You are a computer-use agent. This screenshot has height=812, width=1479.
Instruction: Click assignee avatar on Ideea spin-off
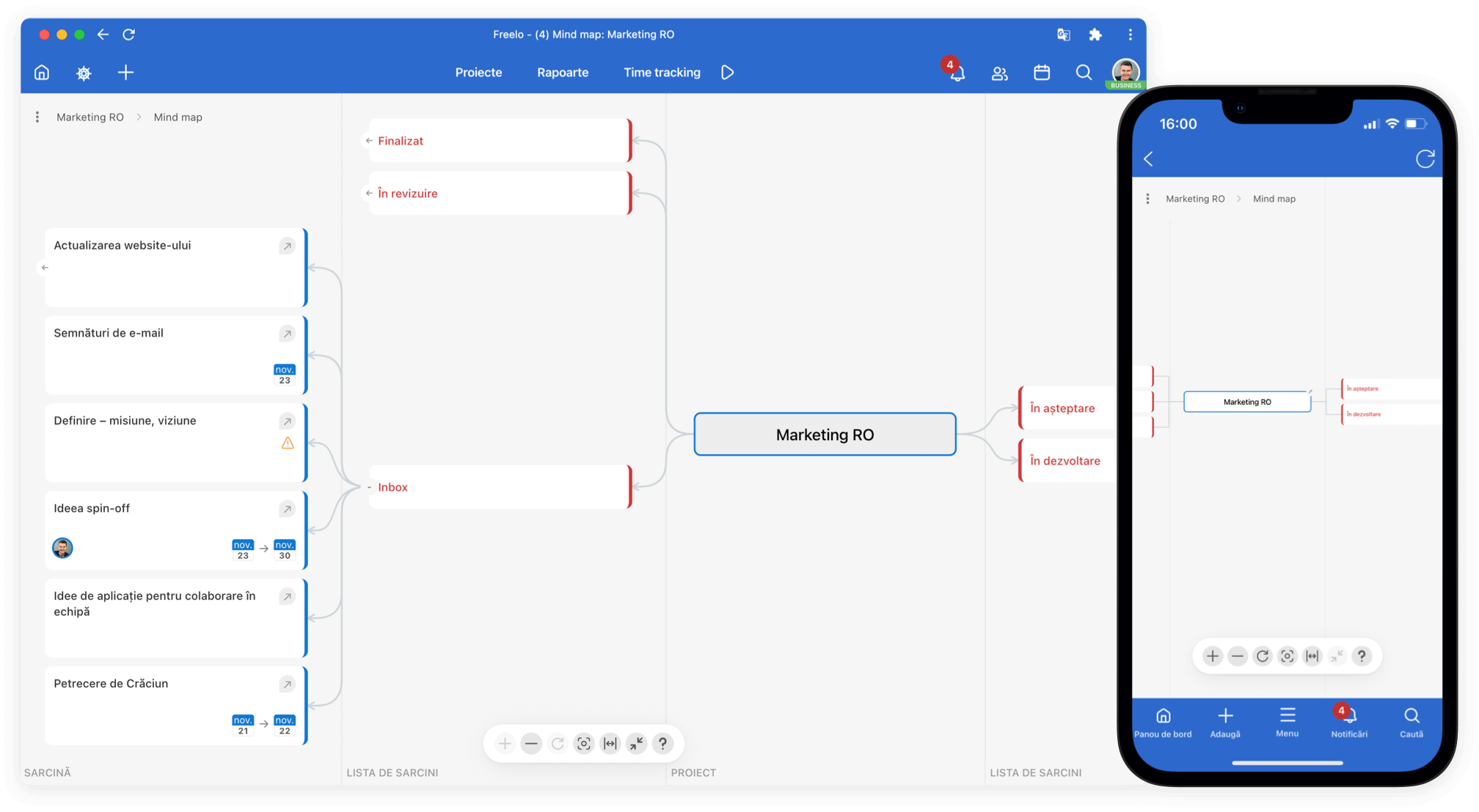[62, 548]
